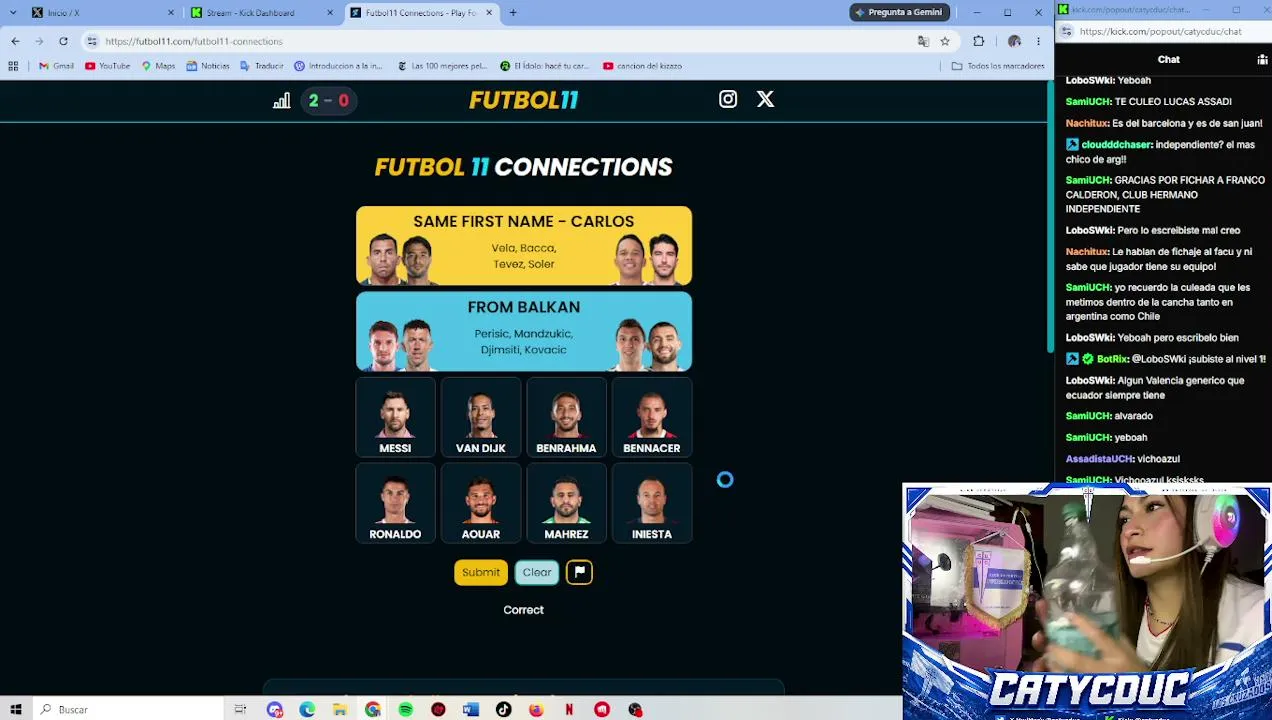Reload the Futbol11 page
Screen dimensions: 1272x720
pyautogui.click(x=63, y=41)
